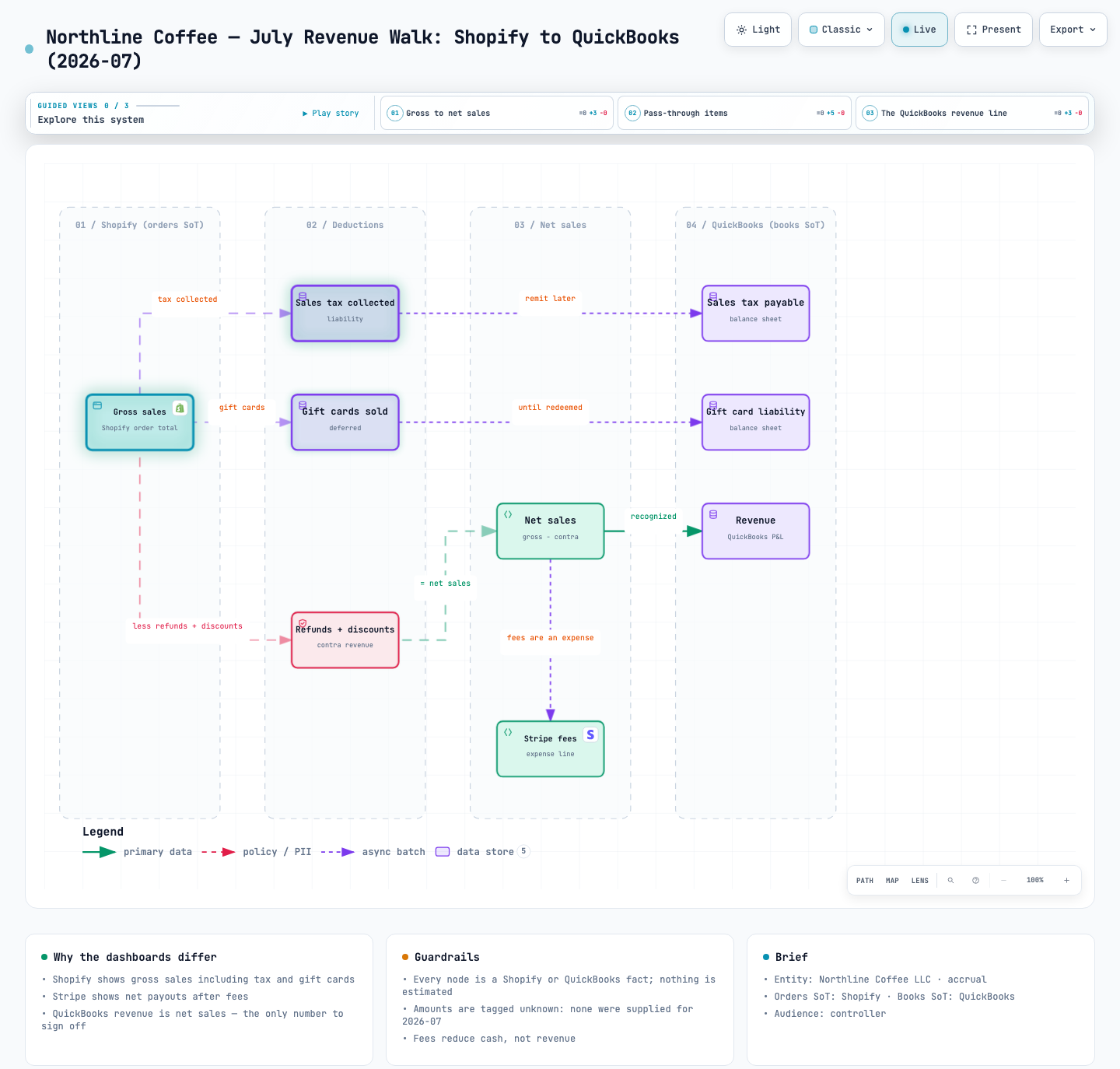Click database icon on Gift card liability node
The width and height of the screenshot is (1120, 1069).
[713, 405]
